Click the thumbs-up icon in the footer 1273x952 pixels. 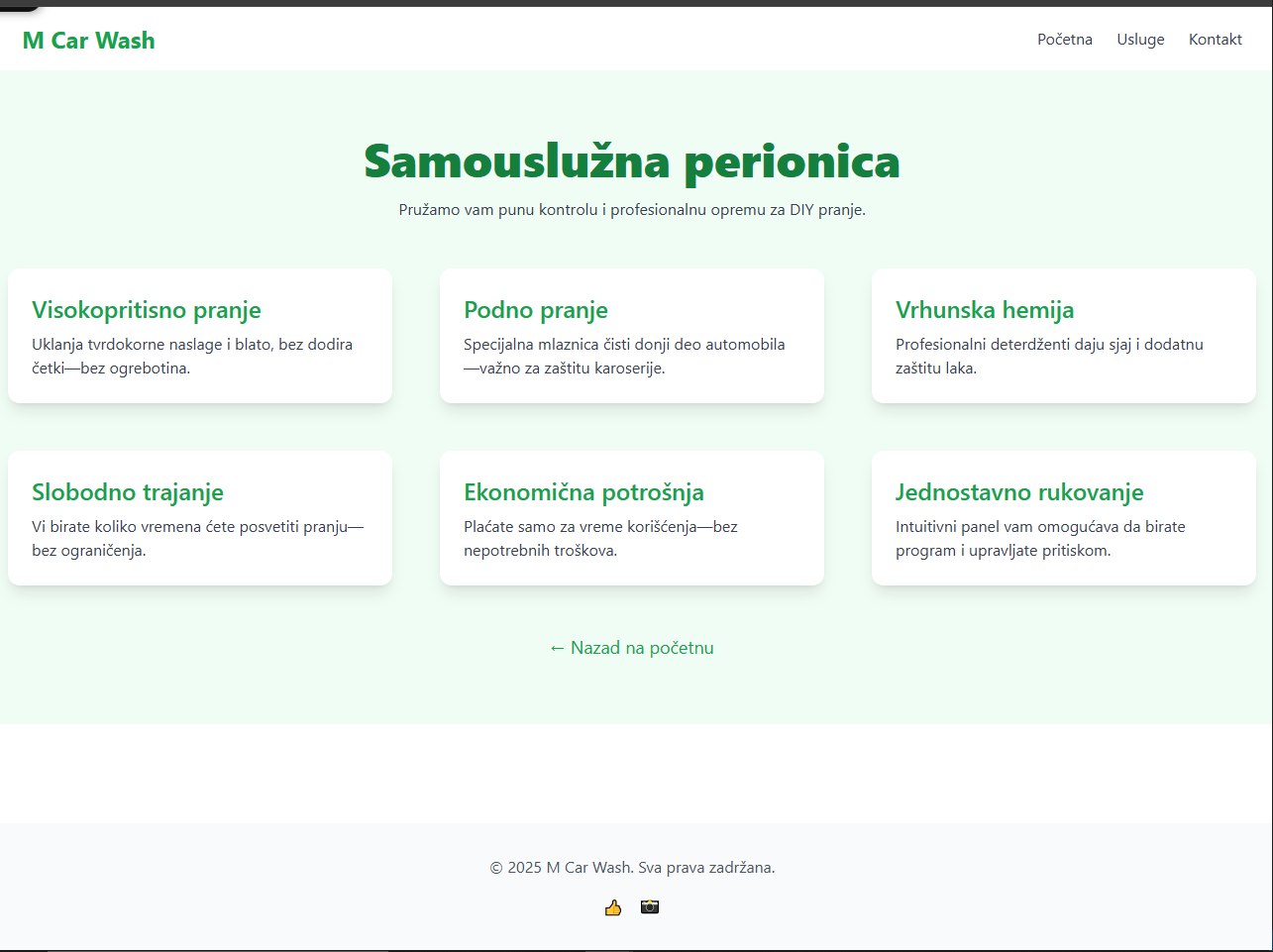click(613, 907)
